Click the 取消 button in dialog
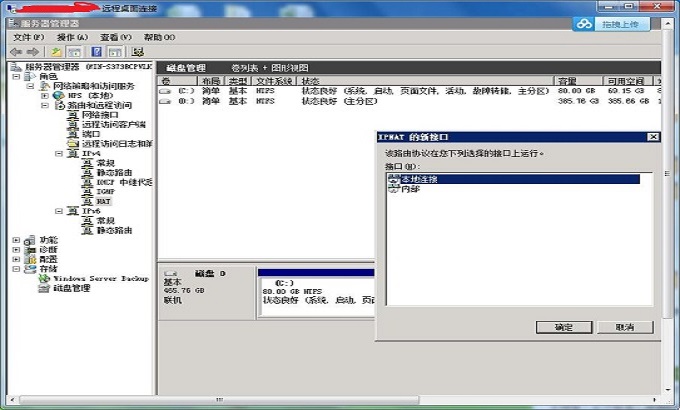This screenshot has width=680, height=410. pyautogui.click(x=626, y=327)
